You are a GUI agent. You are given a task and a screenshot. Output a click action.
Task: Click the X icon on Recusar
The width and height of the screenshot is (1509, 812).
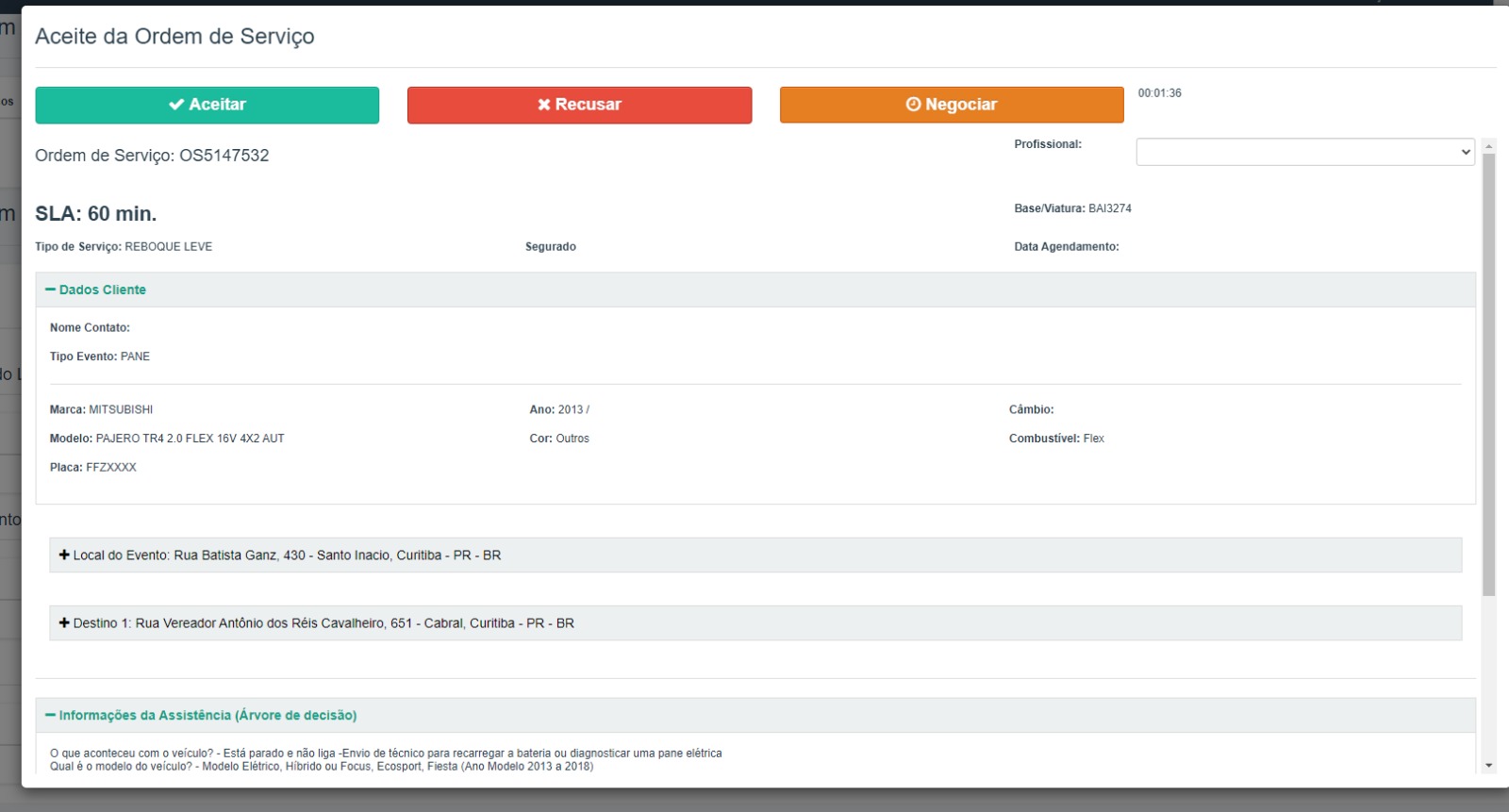click(544, 105)
